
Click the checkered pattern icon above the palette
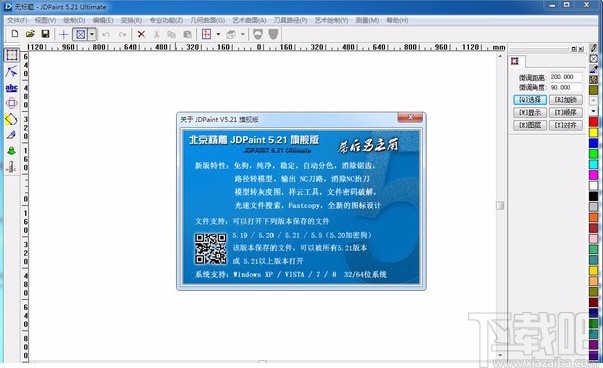pyautogui.click(x=594, y=80)
